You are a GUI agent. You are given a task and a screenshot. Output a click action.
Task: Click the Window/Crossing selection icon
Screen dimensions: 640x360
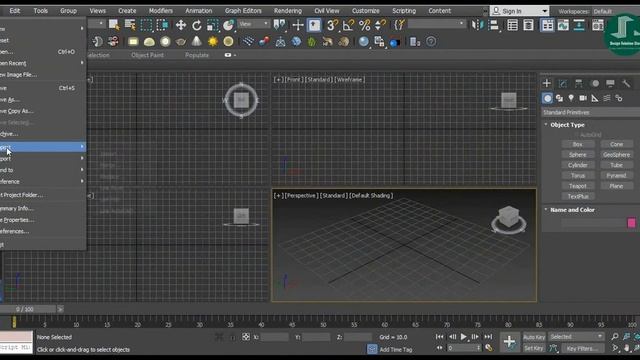point(162,25)
